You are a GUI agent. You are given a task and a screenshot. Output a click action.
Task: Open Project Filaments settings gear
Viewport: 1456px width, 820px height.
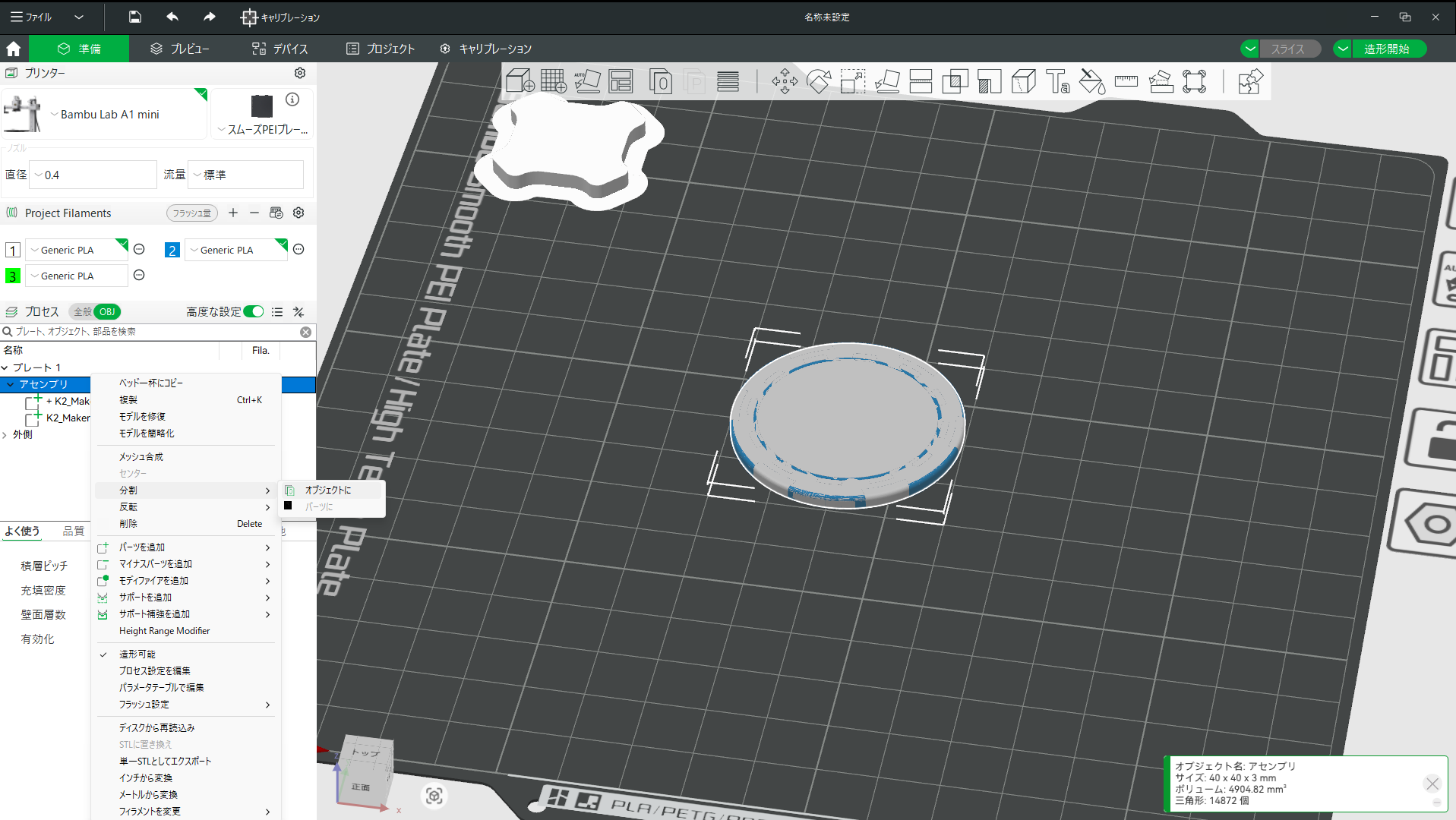[298, 213]
